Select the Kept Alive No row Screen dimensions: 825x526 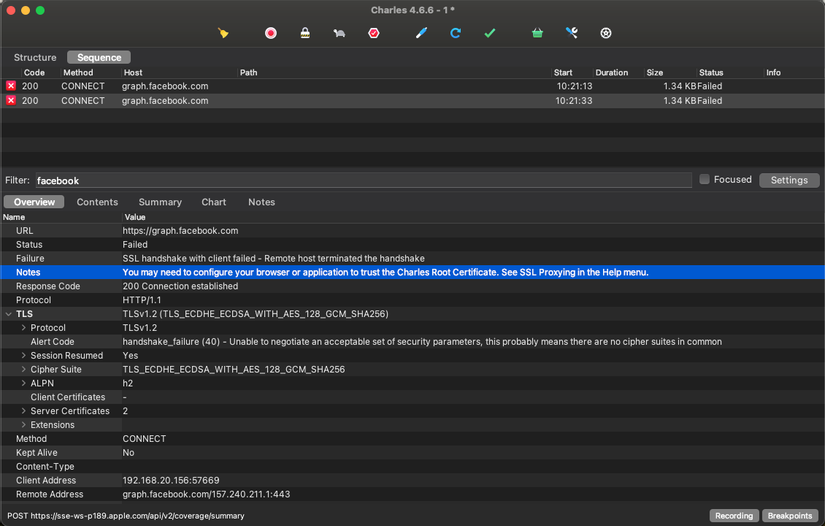pyautogui.click(x=412, y=452)
